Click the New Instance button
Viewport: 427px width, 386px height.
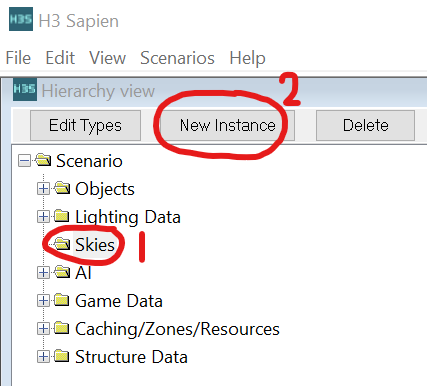228,126
